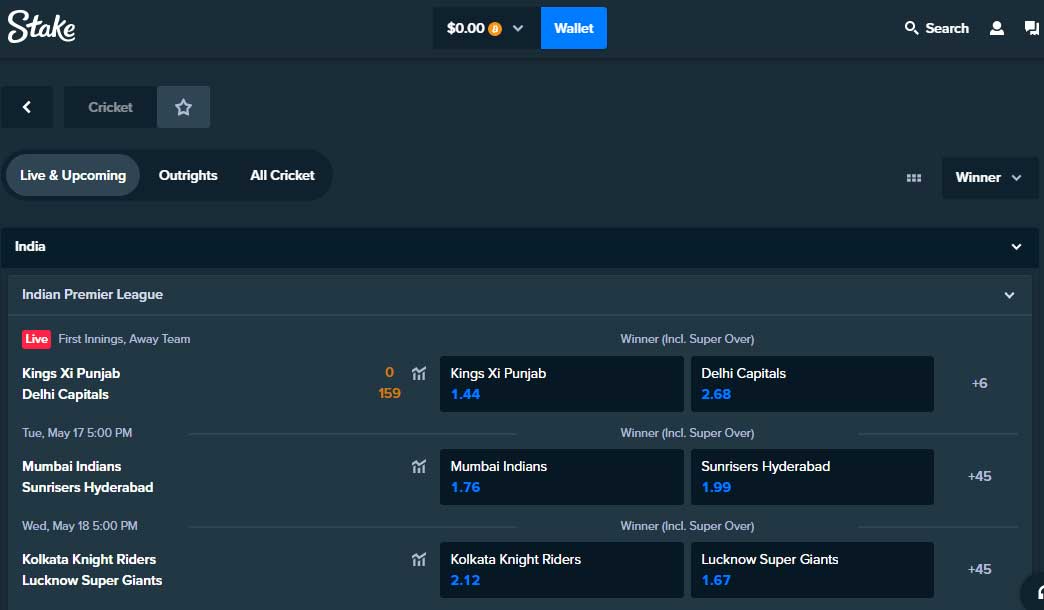Bet on Lucknow Super Giants at 1.67
Viewport: 1044px width, 610px height.
(812, 570)
